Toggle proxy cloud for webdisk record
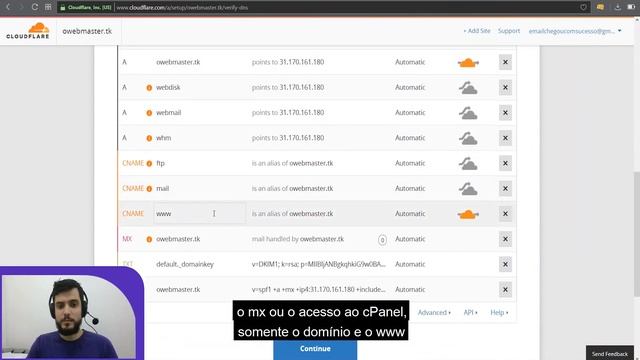This screenshot has height=360, width=640. [x=468, y=88]
